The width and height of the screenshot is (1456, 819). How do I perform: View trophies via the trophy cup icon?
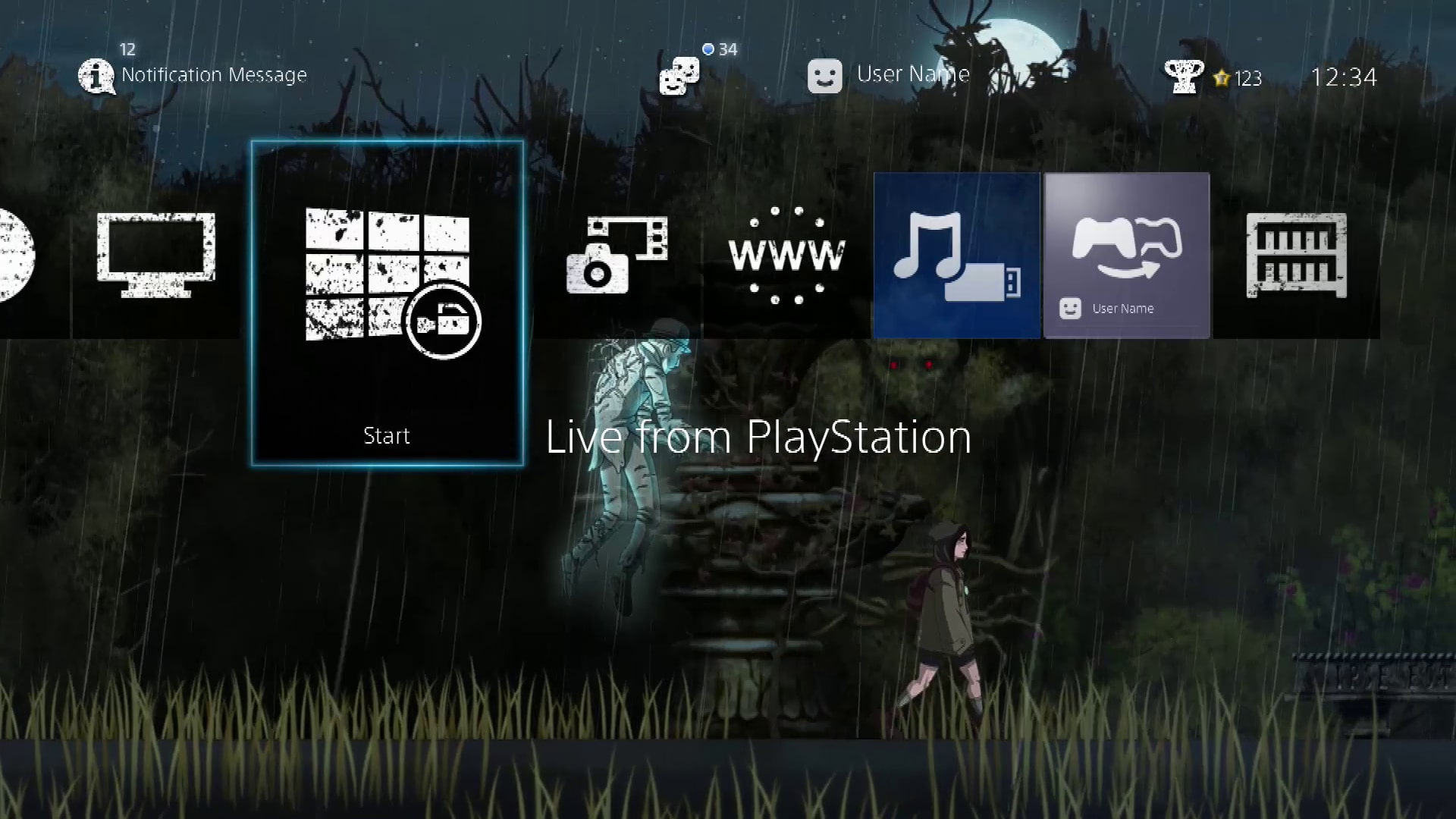pyautogui.click(x=1184, y=76)
